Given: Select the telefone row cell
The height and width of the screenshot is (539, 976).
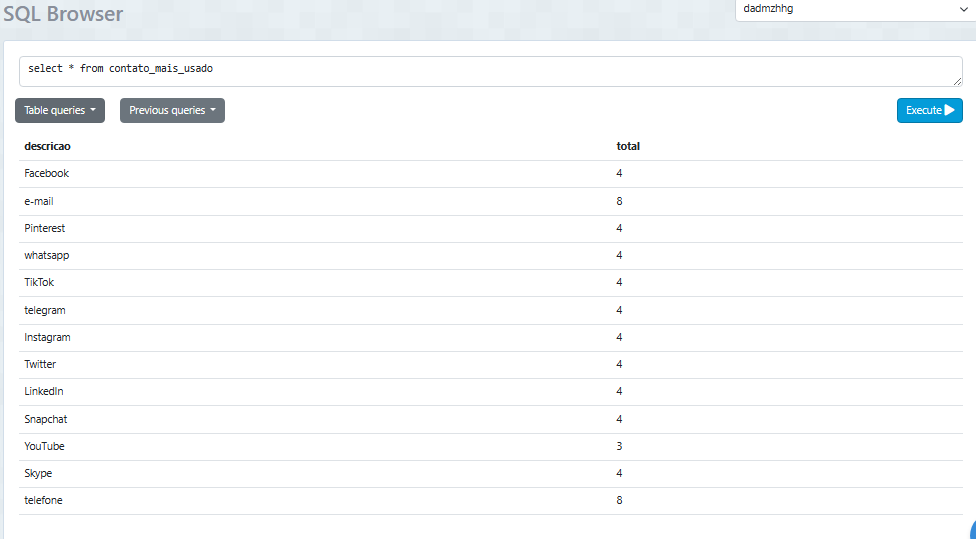Looking at the screenshot, I should (44, 500).
